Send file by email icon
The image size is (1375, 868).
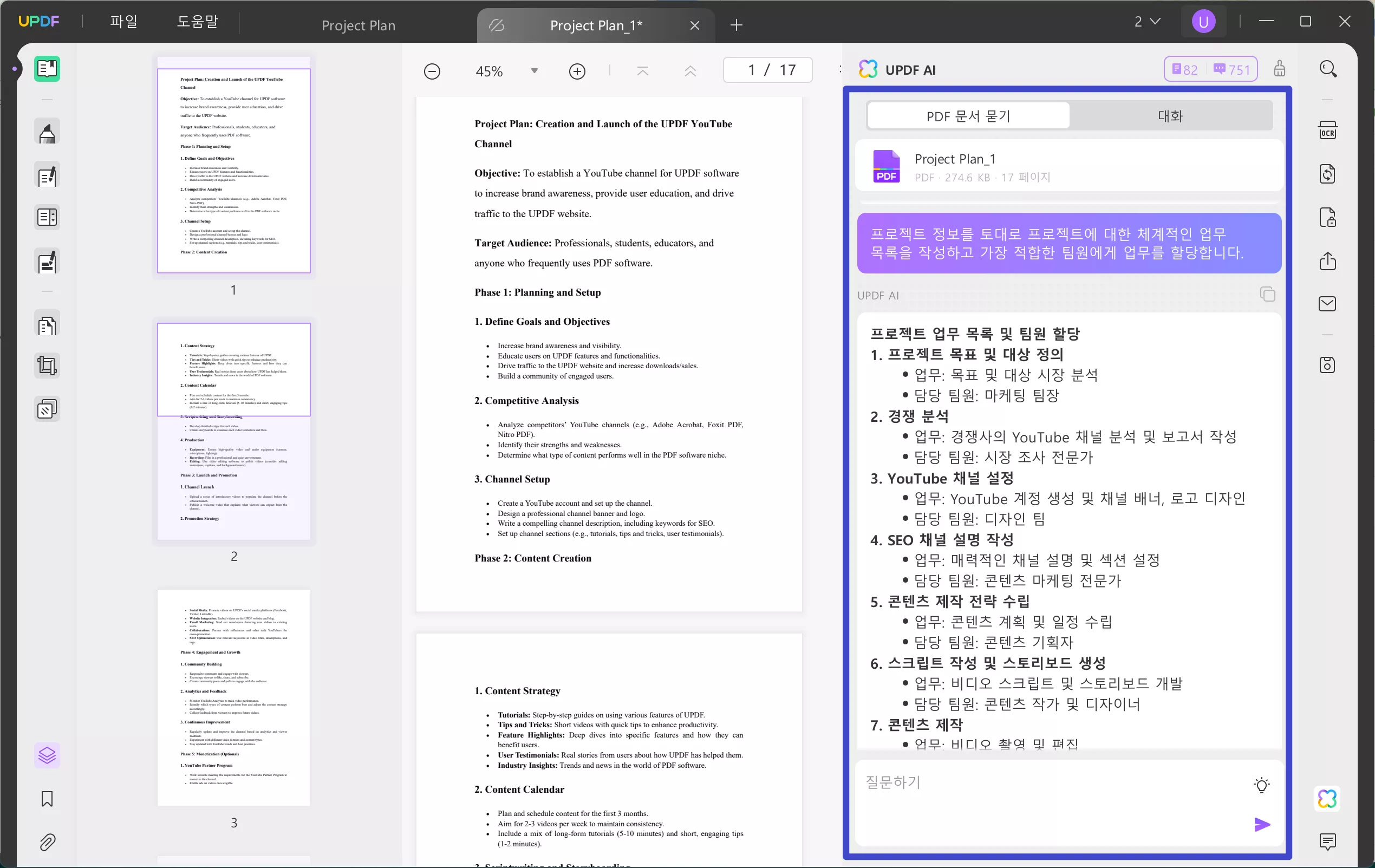1327,304
